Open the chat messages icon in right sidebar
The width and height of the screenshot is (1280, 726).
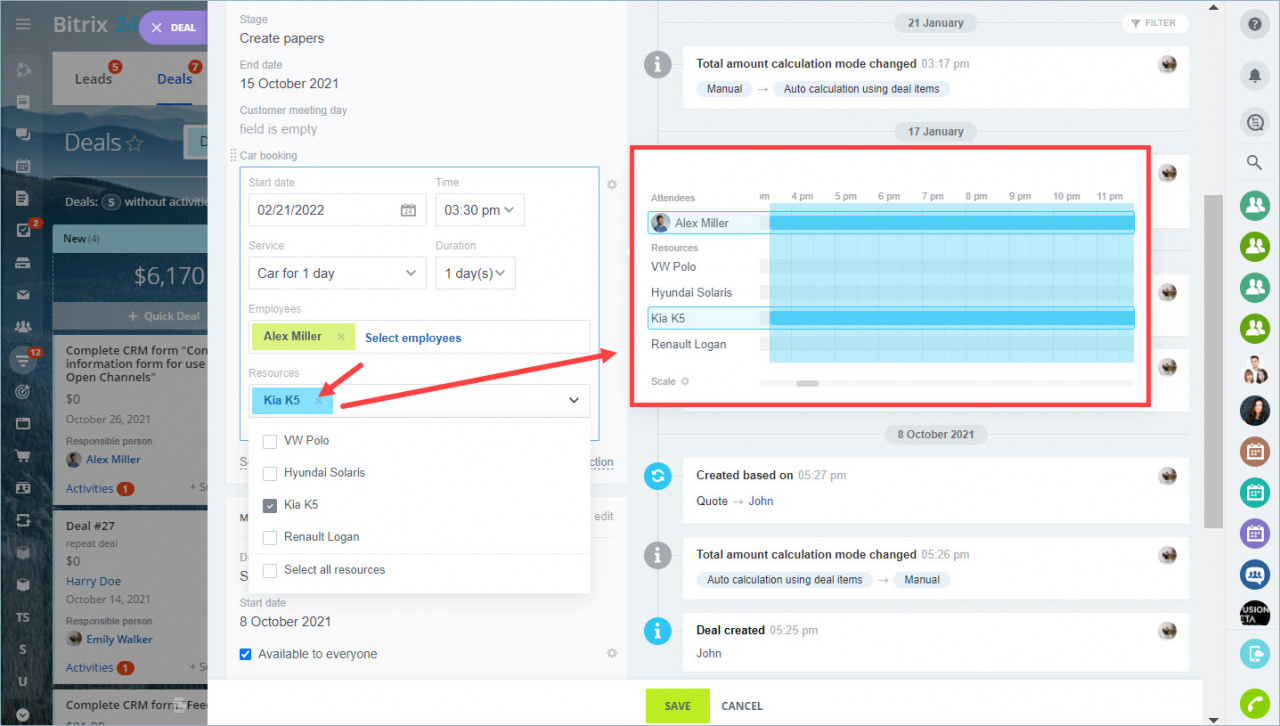click(1254, 122)
